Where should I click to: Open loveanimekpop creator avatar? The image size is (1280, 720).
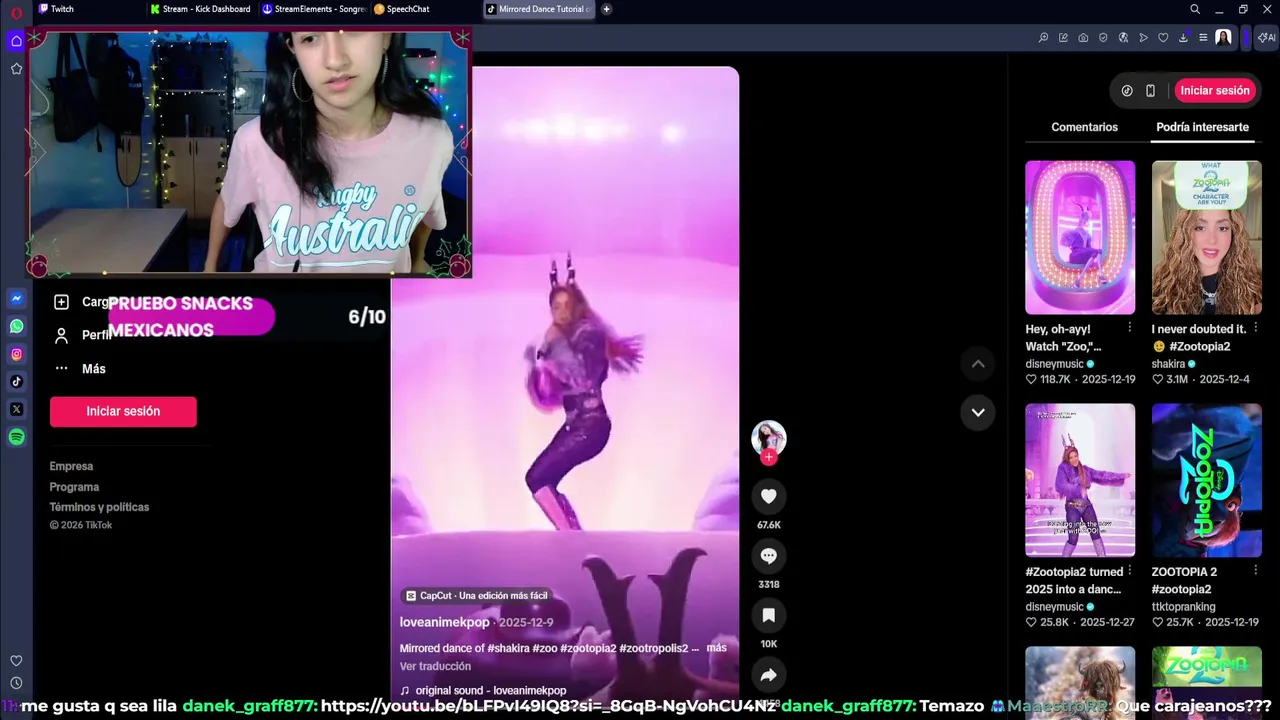(x=768, y=438)
